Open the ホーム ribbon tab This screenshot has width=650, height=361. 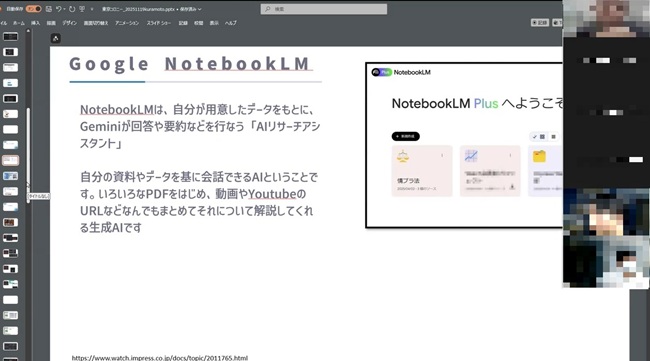click(x=19, y=23)
